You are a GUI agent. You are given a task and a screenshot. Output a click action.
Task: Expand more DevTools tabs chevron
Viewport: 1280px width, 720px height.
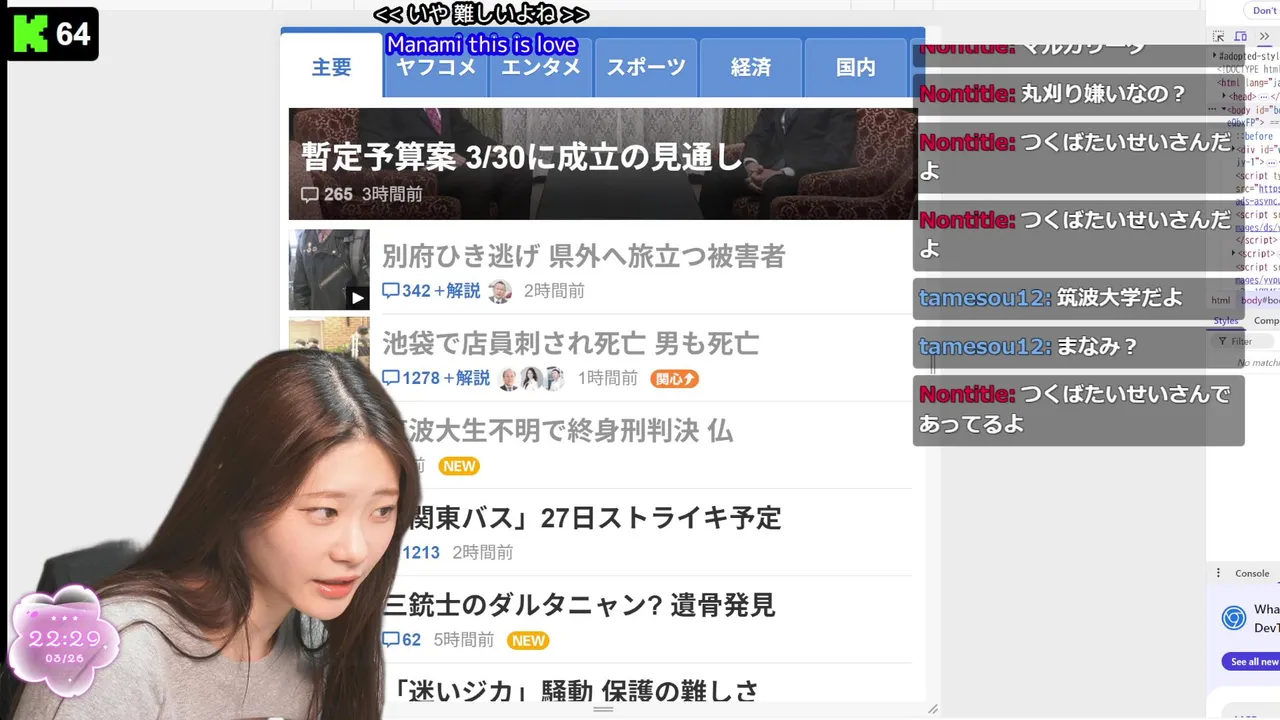tap(1265, 37)
